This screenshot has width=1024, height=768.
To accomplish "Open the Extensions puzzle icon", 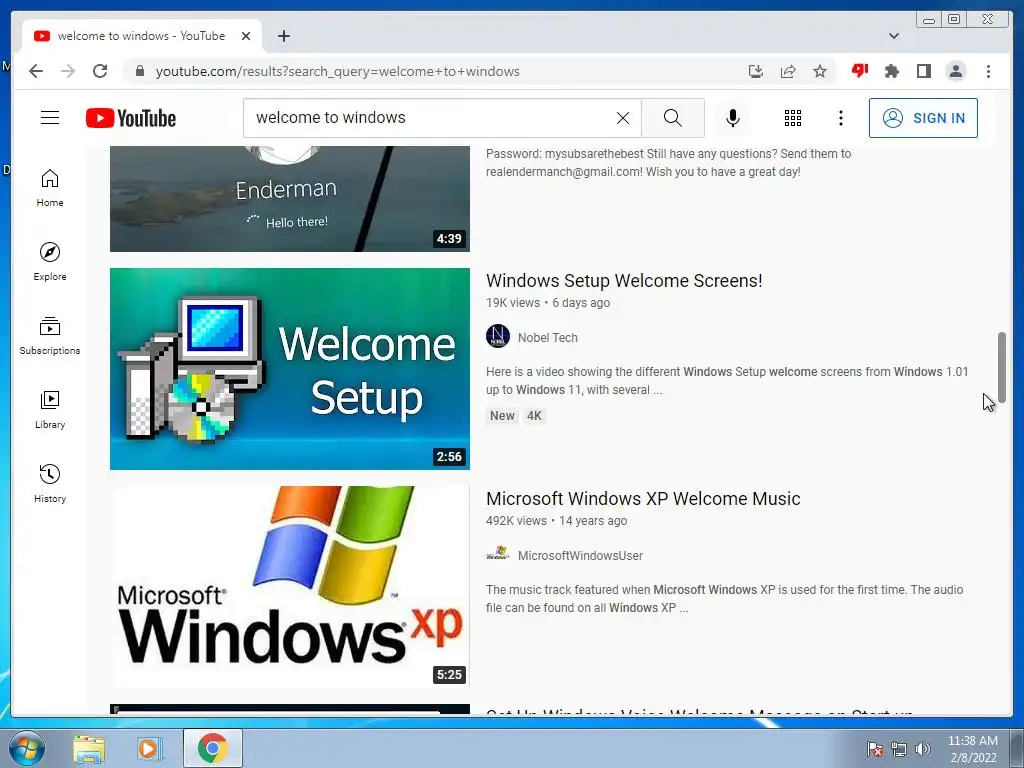I will pos(891,71).
